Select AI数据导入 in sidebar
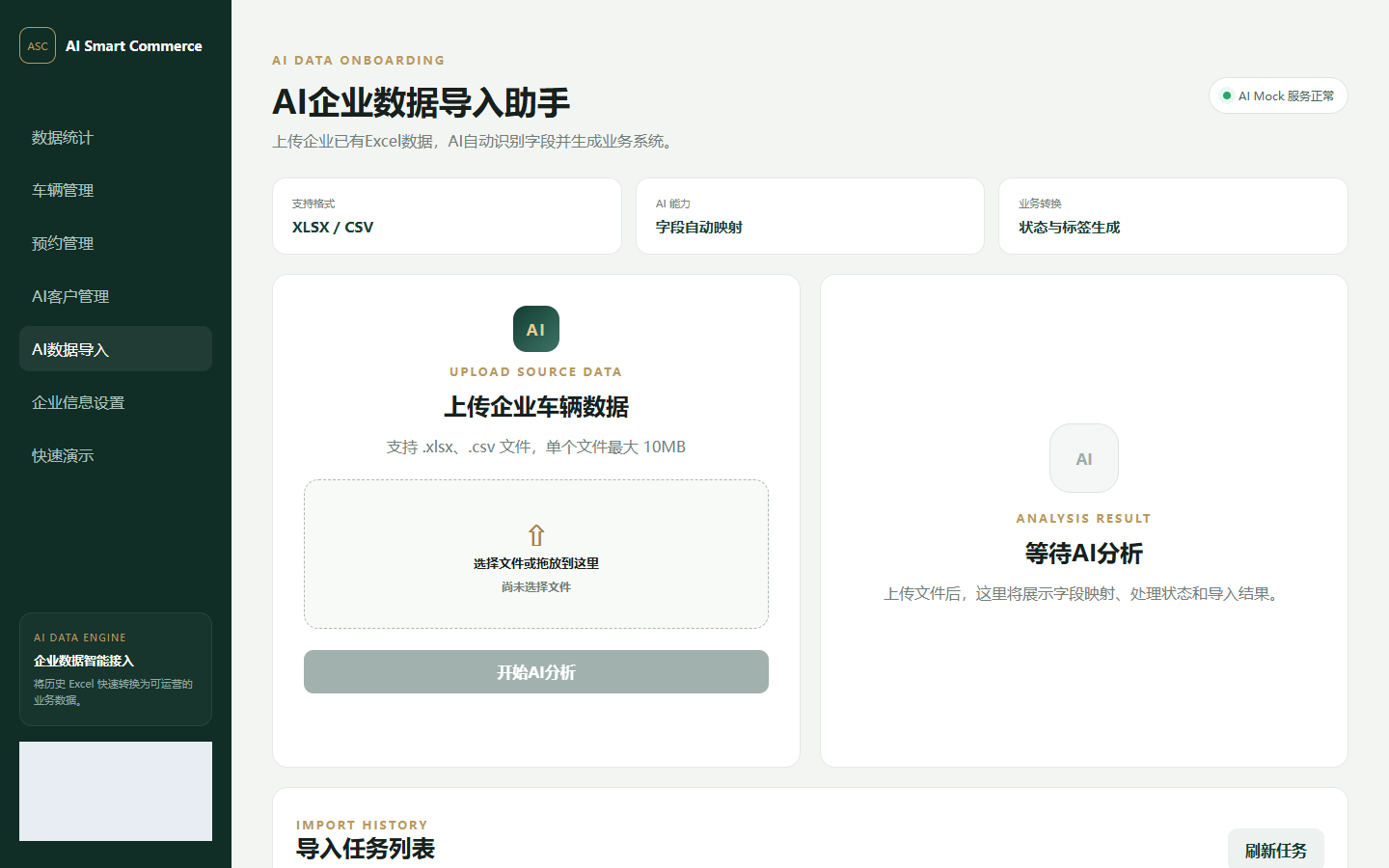1389x868 pixels. pos(116,349)
